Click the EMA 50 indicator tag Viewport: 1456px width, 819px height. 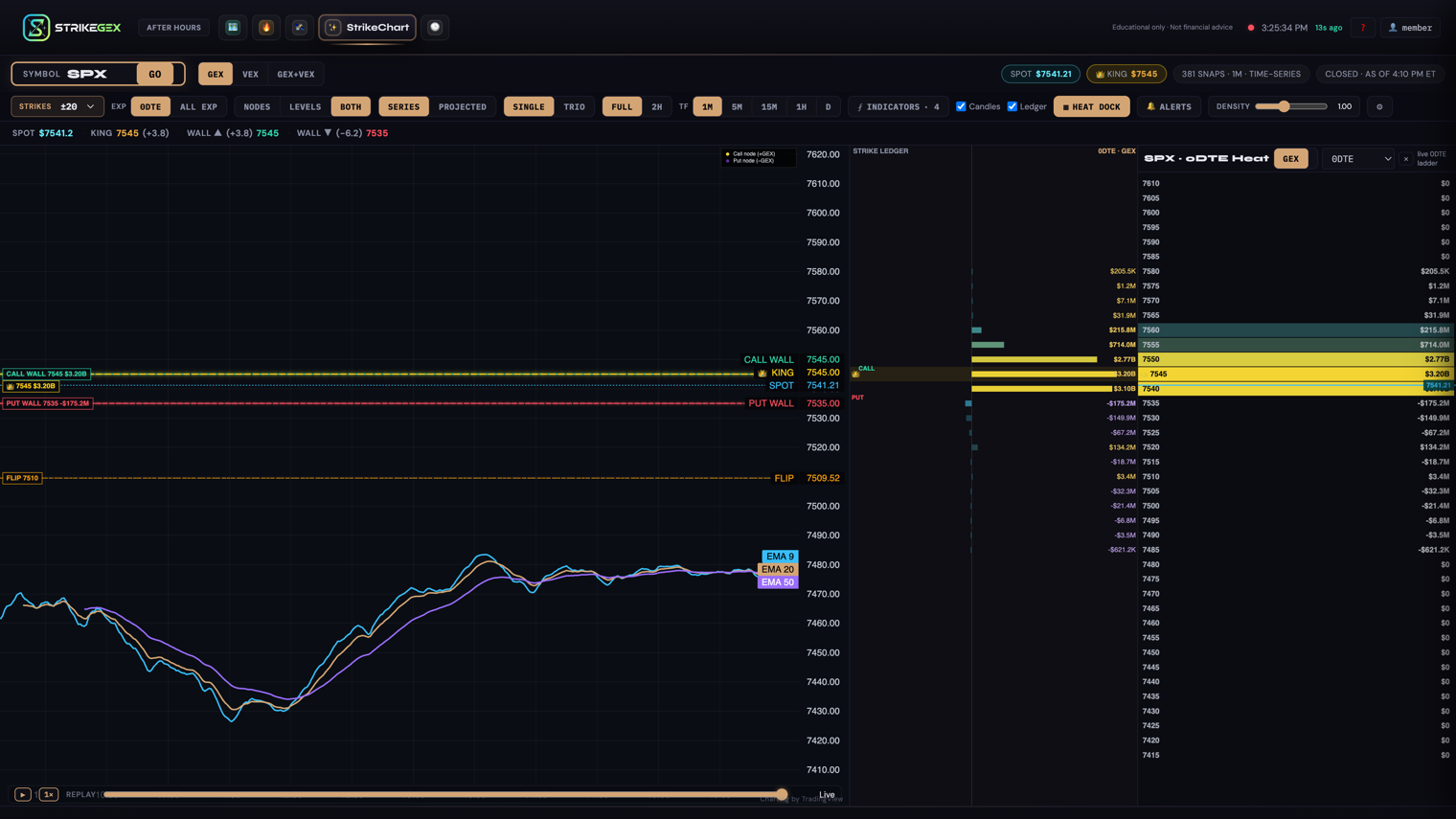coord(778,581)
